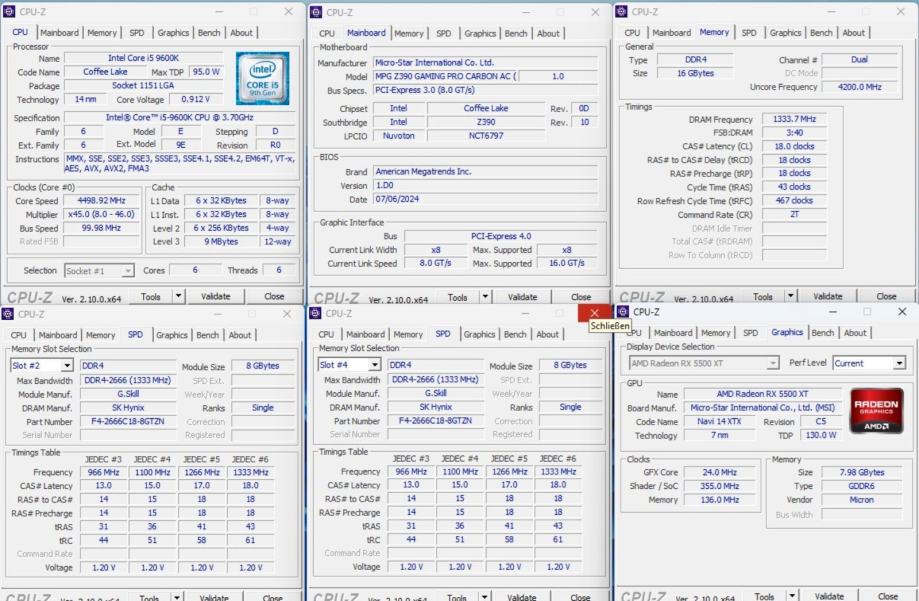
Task: Open the Bench tab in the Slot #4 SPD window
Action: tap(515, 334)
